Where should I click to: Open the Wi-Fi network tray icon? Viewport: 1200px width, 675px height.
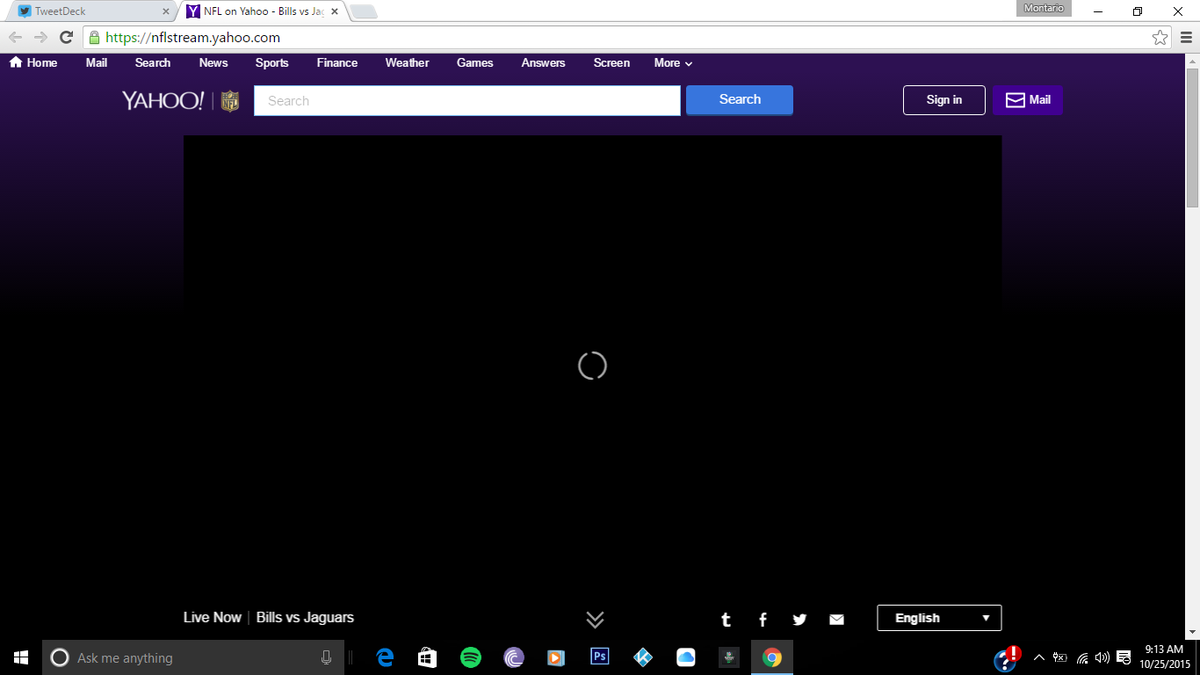(x=1082, y=658)
